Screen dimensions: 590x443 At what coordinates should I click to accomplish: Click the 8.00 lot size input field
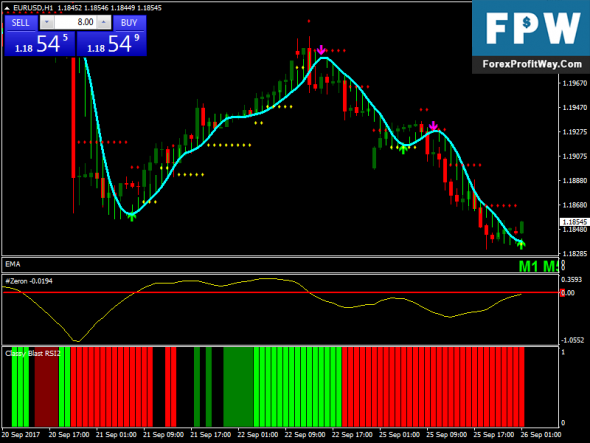point(75,22)
